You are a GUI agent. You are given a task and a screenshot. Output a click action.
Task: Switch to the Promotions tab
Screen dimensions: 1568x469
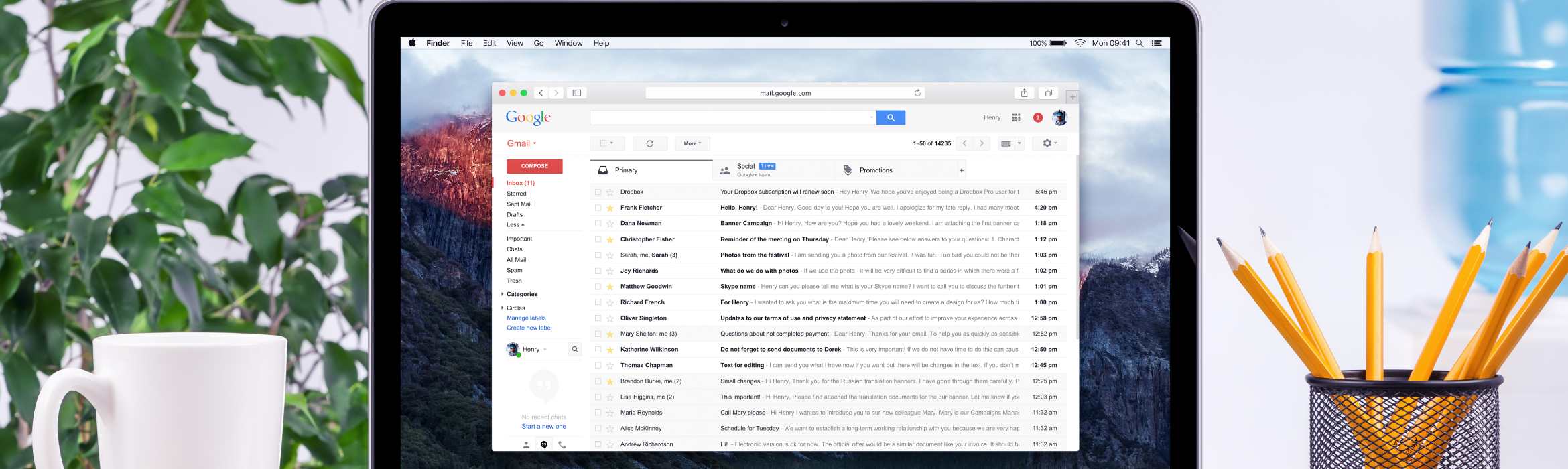pyautogui.click(x=895, y=170)
